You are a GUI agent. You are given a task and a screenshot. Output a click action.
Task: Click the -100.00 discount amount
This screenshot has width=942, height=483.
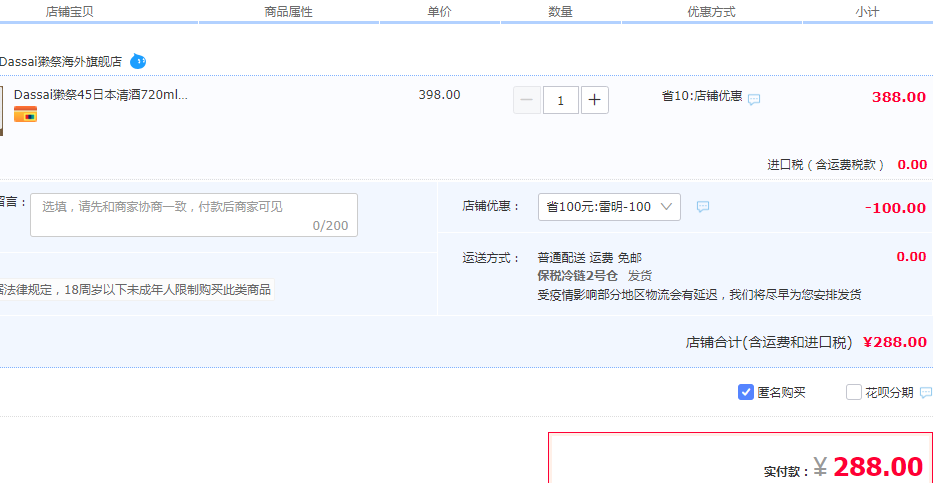pos(895,208)
